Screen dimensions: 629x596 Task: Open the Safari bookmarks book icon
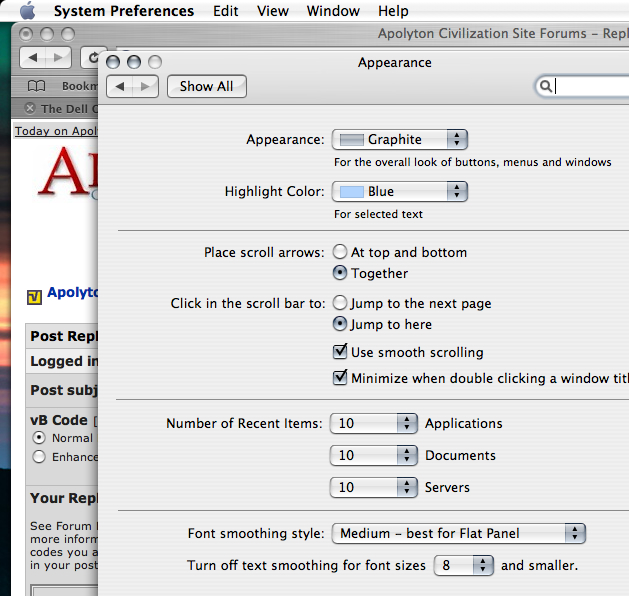(37, 87)
